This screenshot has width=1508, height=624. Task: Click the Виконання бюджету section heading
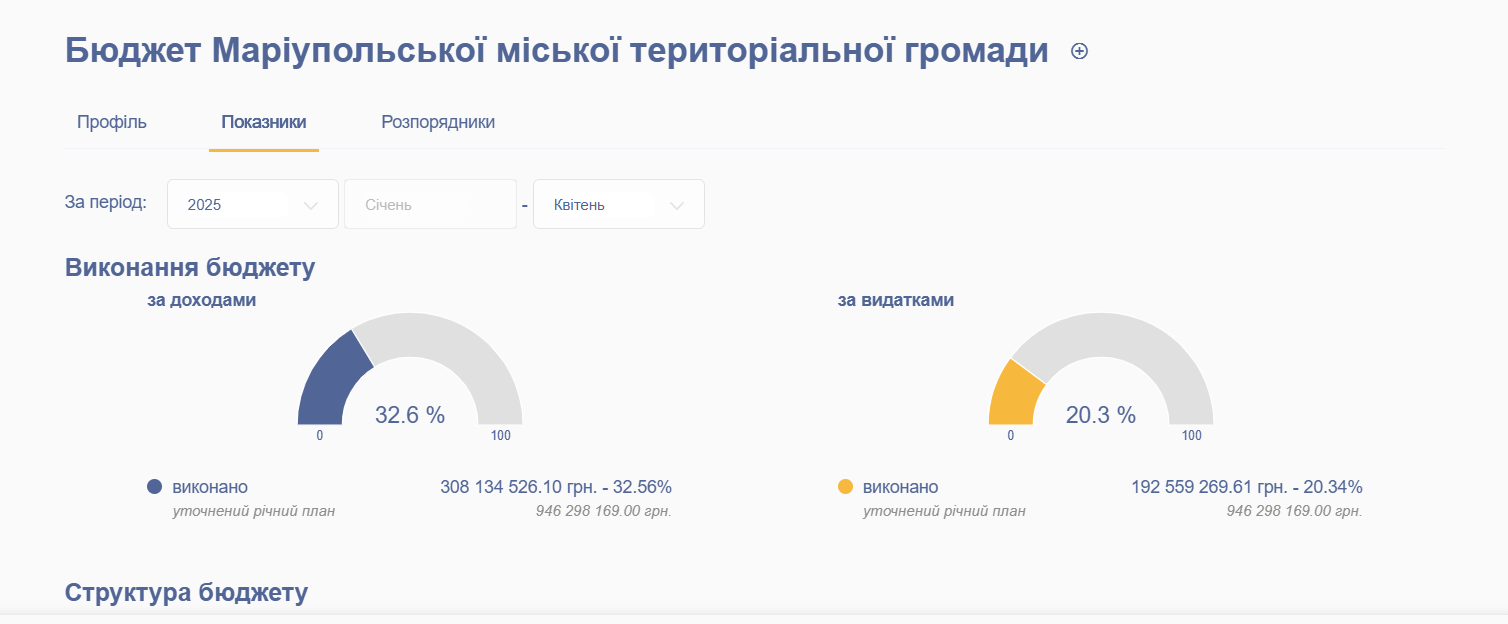point(190,268)
